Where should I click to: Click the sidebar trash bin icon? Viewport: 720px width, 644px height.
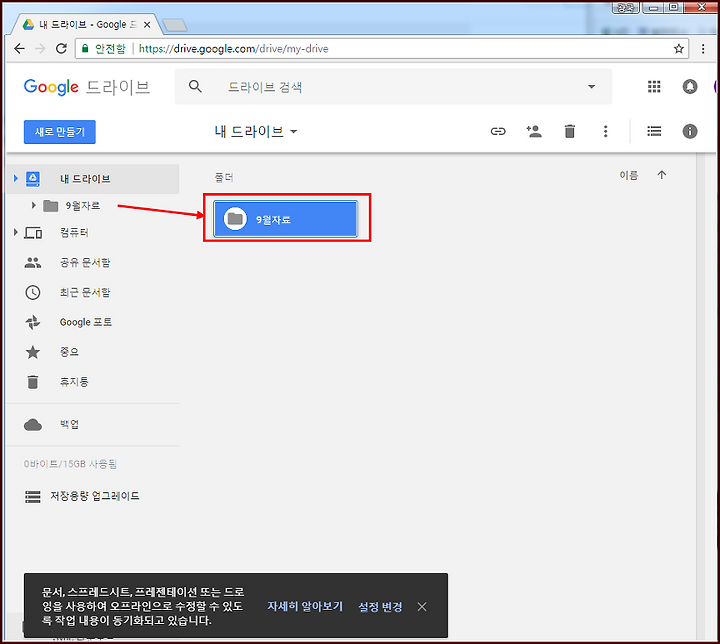click(33, 382)
